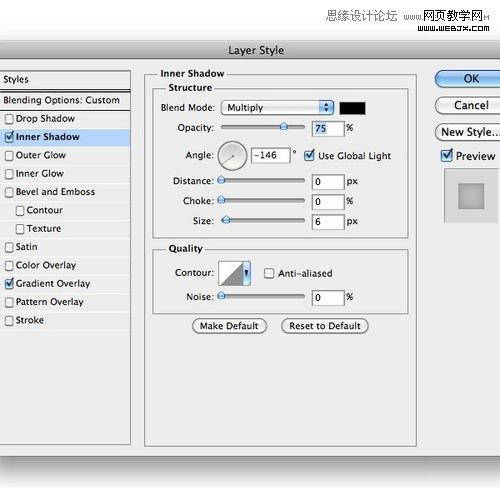
Task: Click the Noise slider handle
Action: click(221, 295)
